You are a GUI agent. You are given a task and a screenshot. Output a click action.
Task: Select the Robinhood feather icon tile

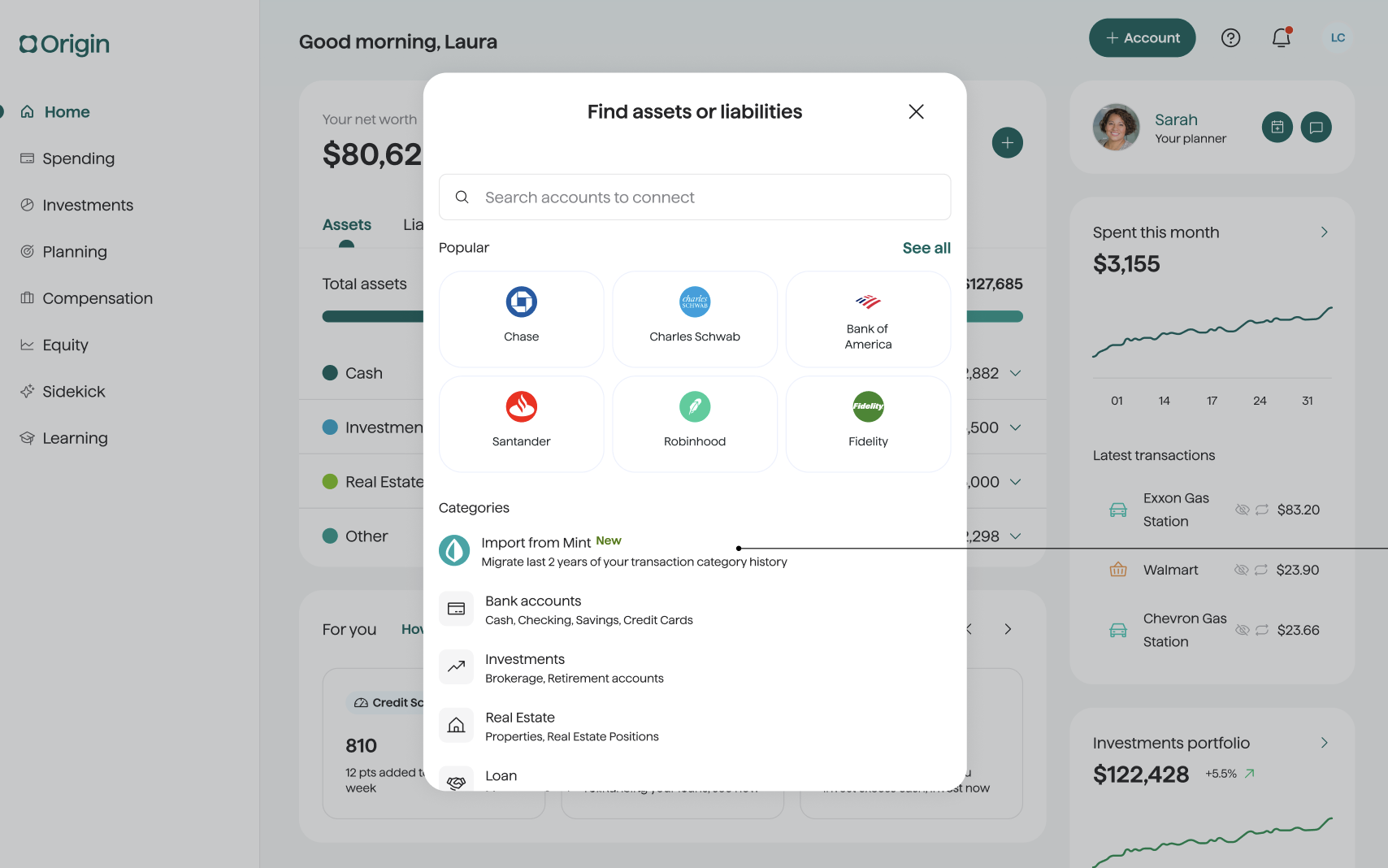pos(695,423)
